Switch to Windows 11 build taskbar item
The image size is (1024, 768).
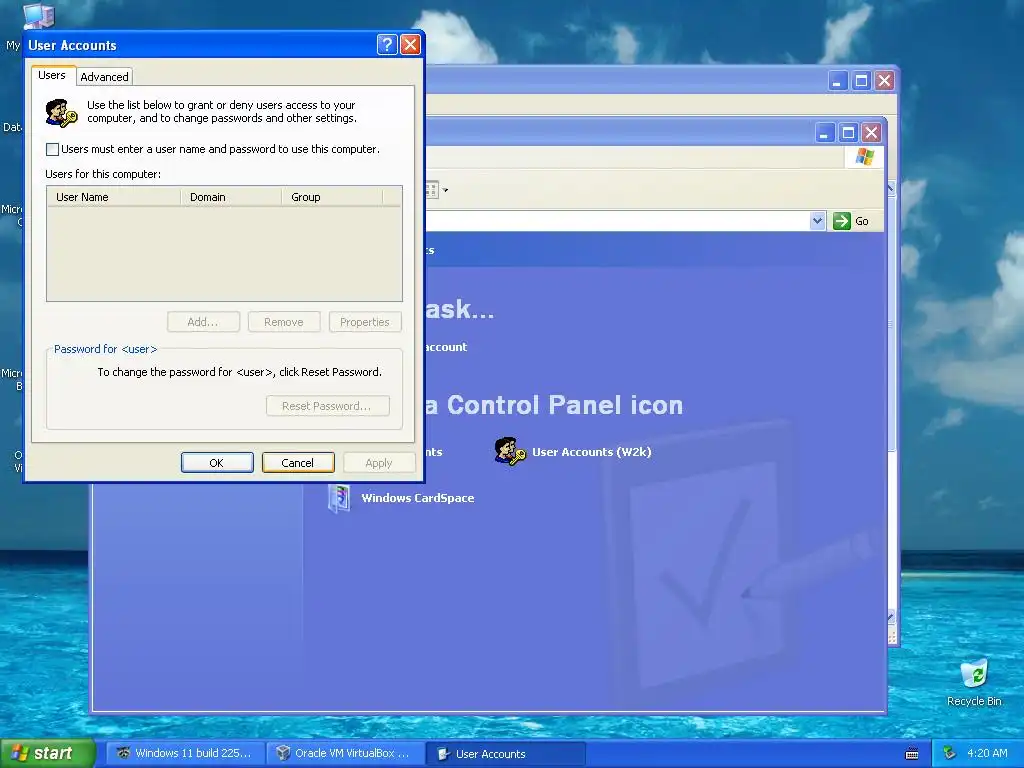click(185, 753)
